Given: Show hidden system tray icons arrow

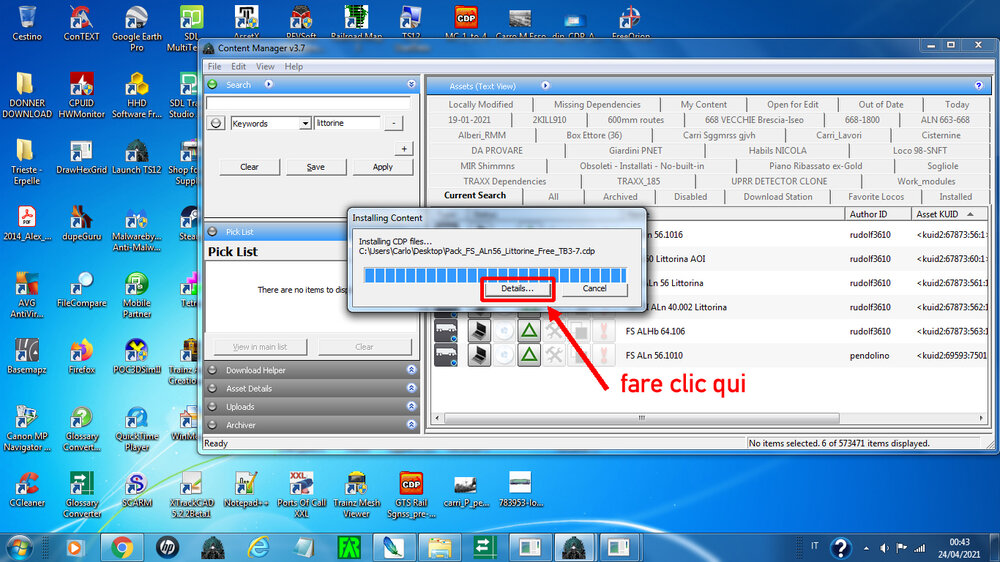Looking at the screenshot, I should click(866, 548).
